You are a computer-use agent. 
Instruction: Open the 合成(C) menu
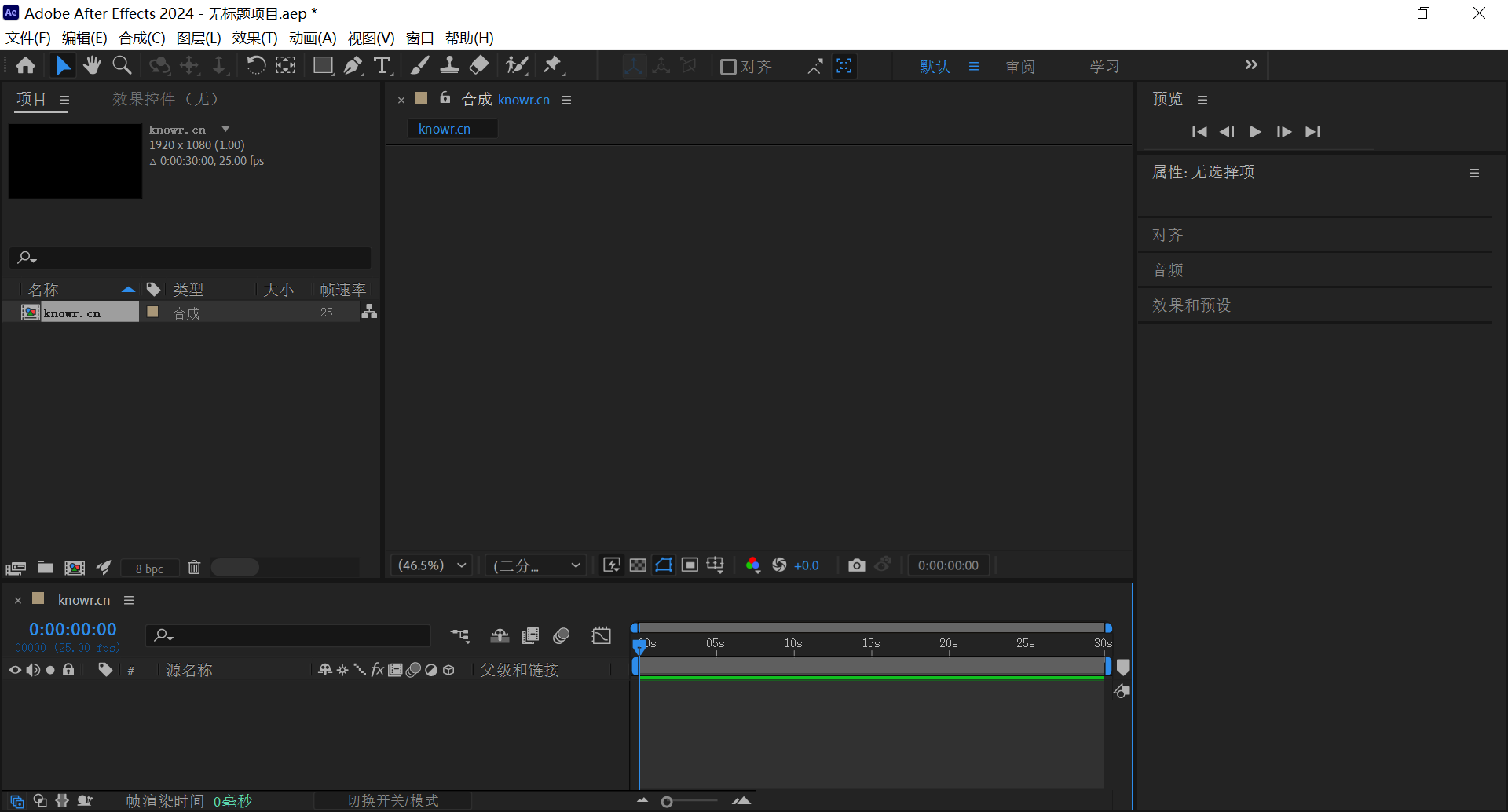142,38
